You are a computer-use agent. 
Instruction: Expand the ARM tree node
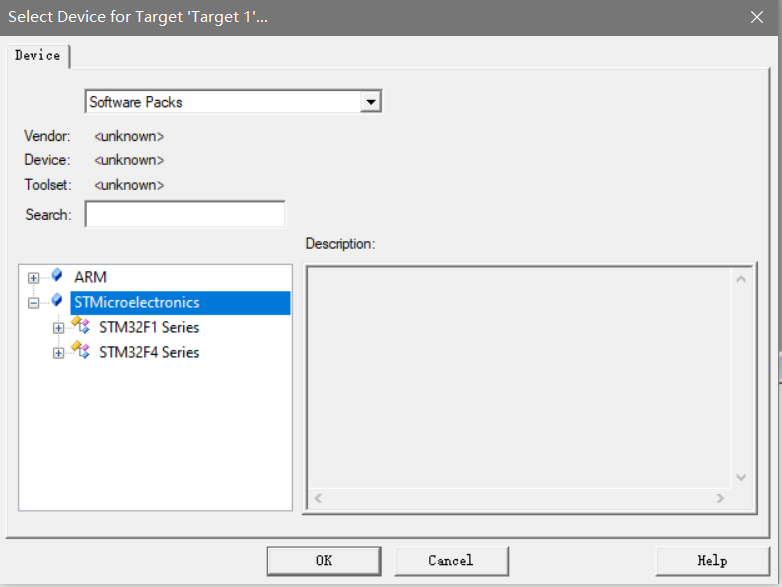(x=33, y=278)
